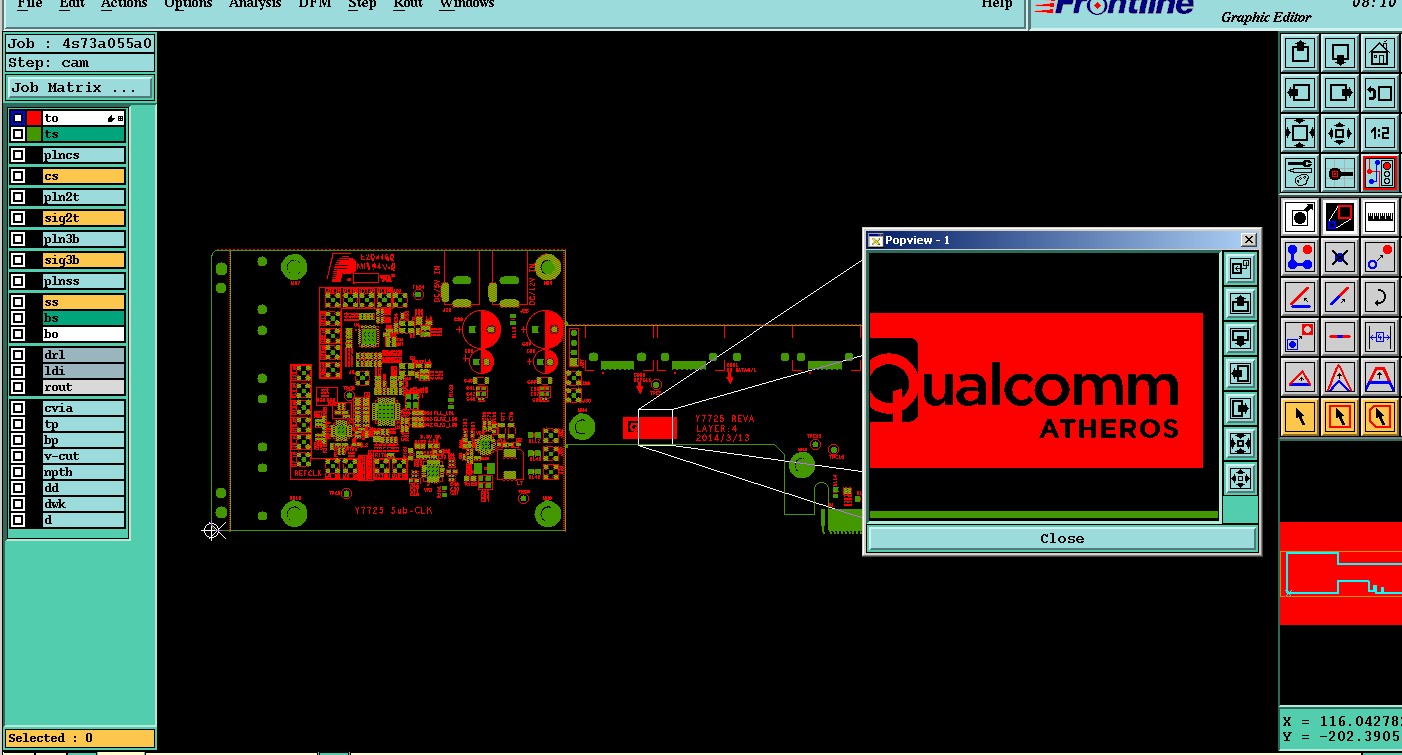Select the dimension marker tool with brackets

[1380, 337]
